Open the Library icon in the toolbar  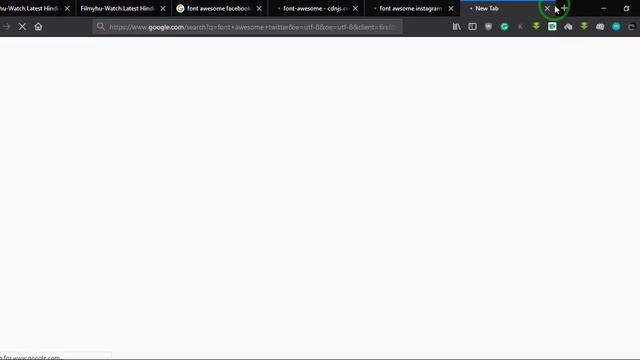(456, 27)
